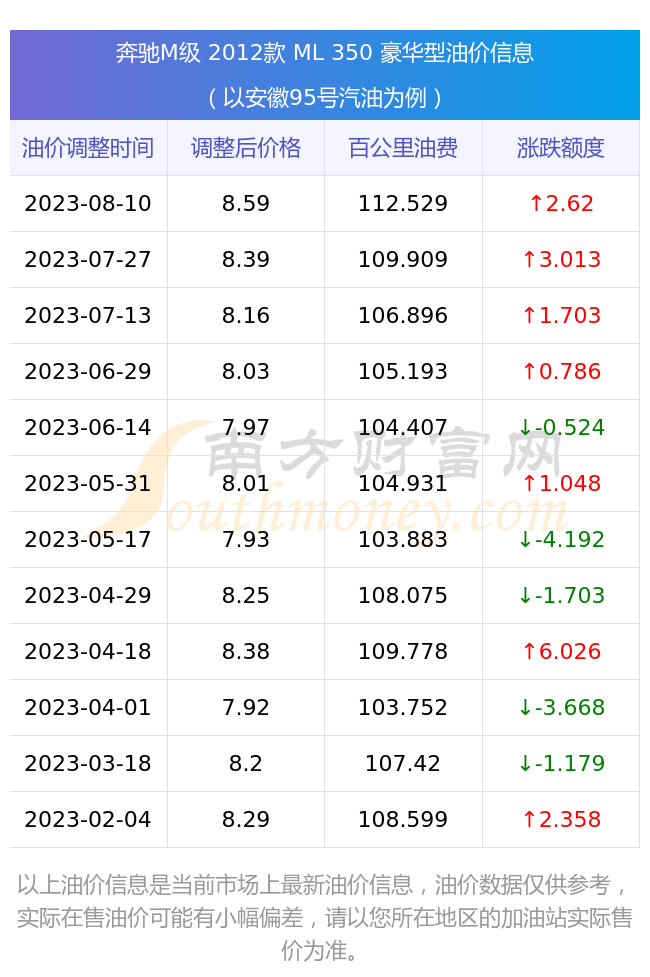This screenshot has height=977, width=650.
Task: Click the table title 奔驰M级 2012款 ML 350
Action: pos(244,53)
